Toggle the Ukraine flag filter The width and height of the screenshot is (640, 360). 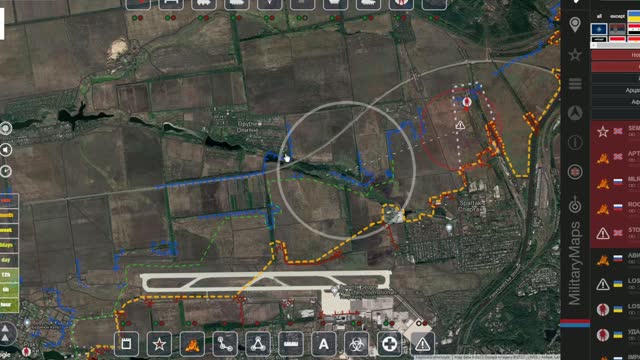click(x=634, y=17)
